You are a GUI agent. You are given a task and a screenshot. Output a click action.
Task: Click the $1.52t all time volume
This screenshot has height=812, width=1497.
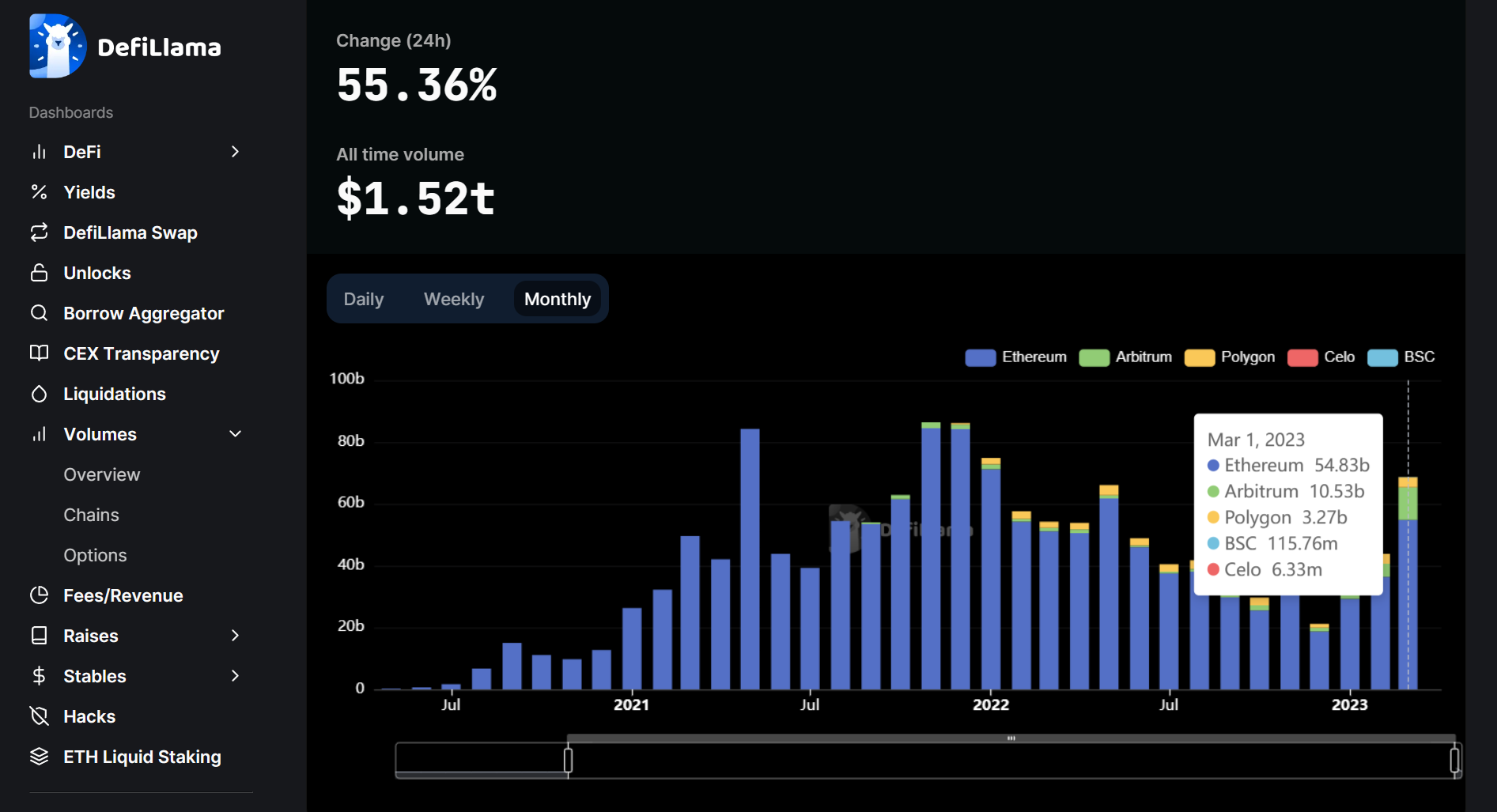(x=415, y=198)
